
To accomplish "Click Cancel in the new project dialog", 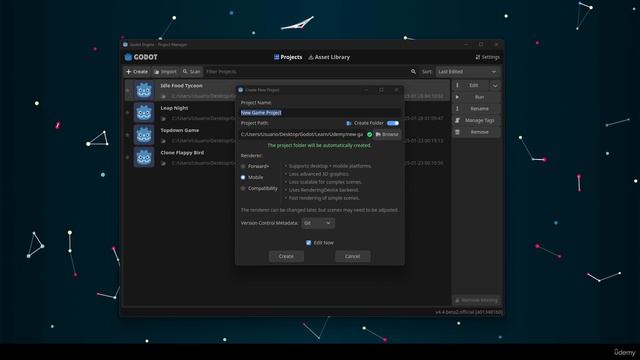I will (352, 256).
